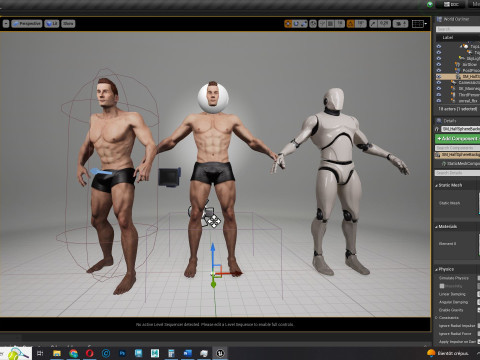Open viewport options arrow menu
480x360 pixels.
click(6, 24)
